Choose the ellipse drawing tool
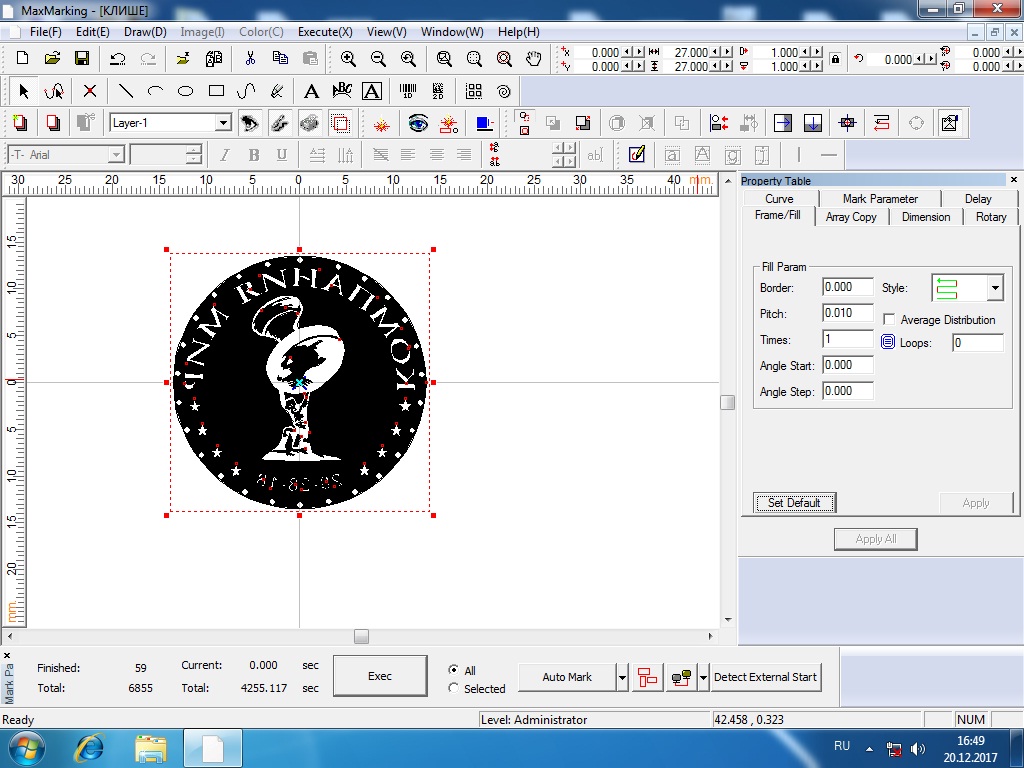This screenshot has width=1024, height=768. click(185, 91)
